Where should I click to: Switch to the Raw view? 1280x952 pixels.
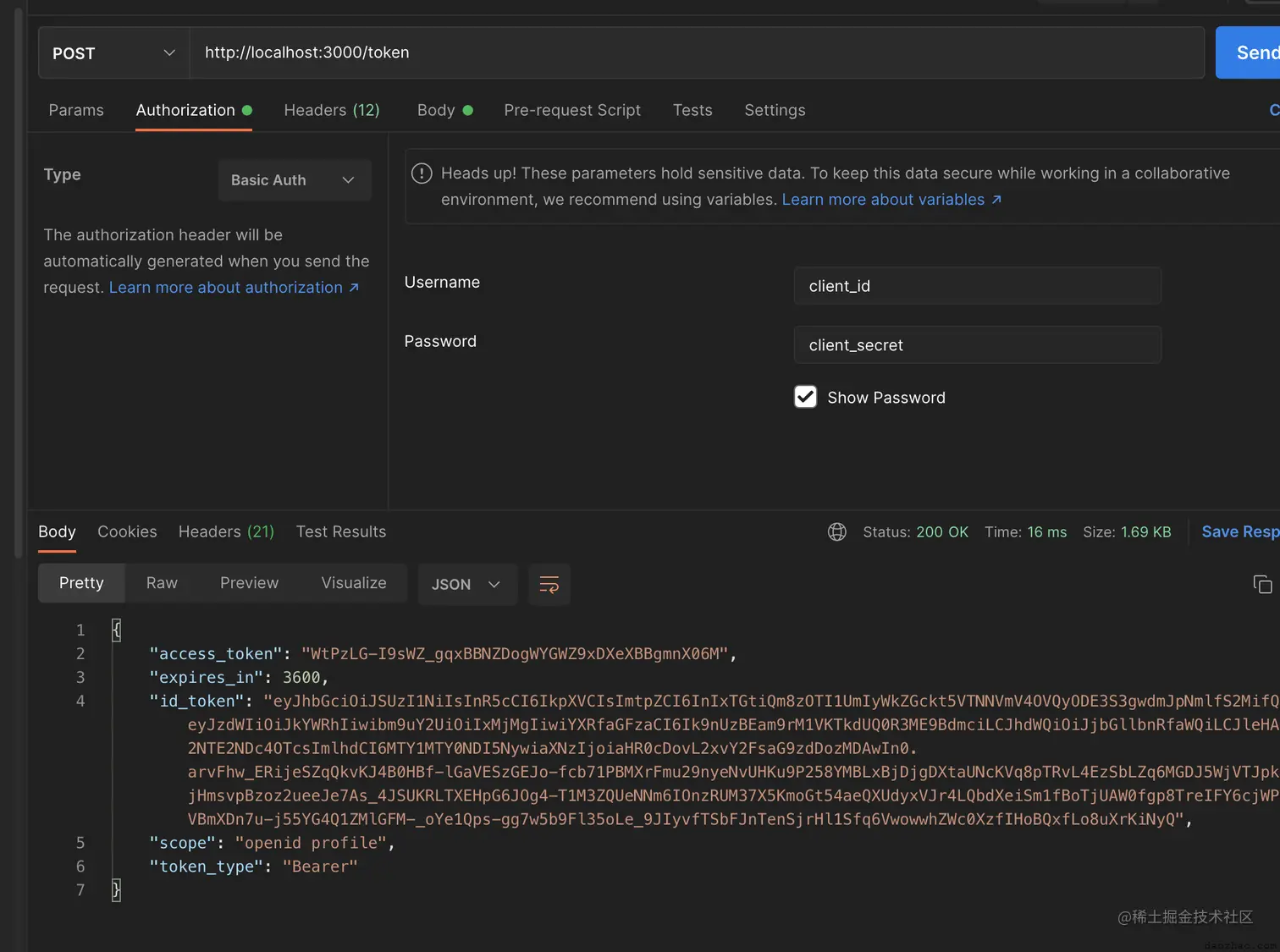(162, 583)
